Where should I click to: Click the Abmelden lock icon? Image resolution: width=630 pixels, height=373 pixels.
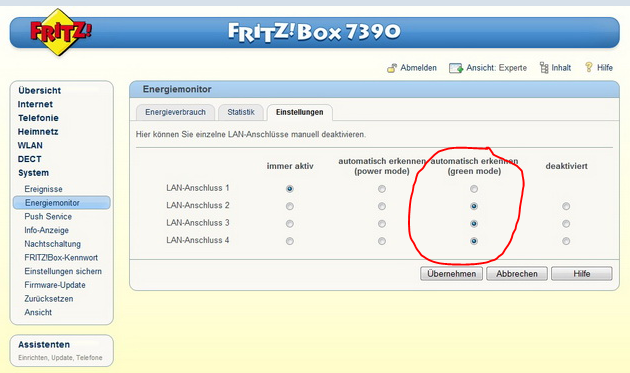[392, 68]
